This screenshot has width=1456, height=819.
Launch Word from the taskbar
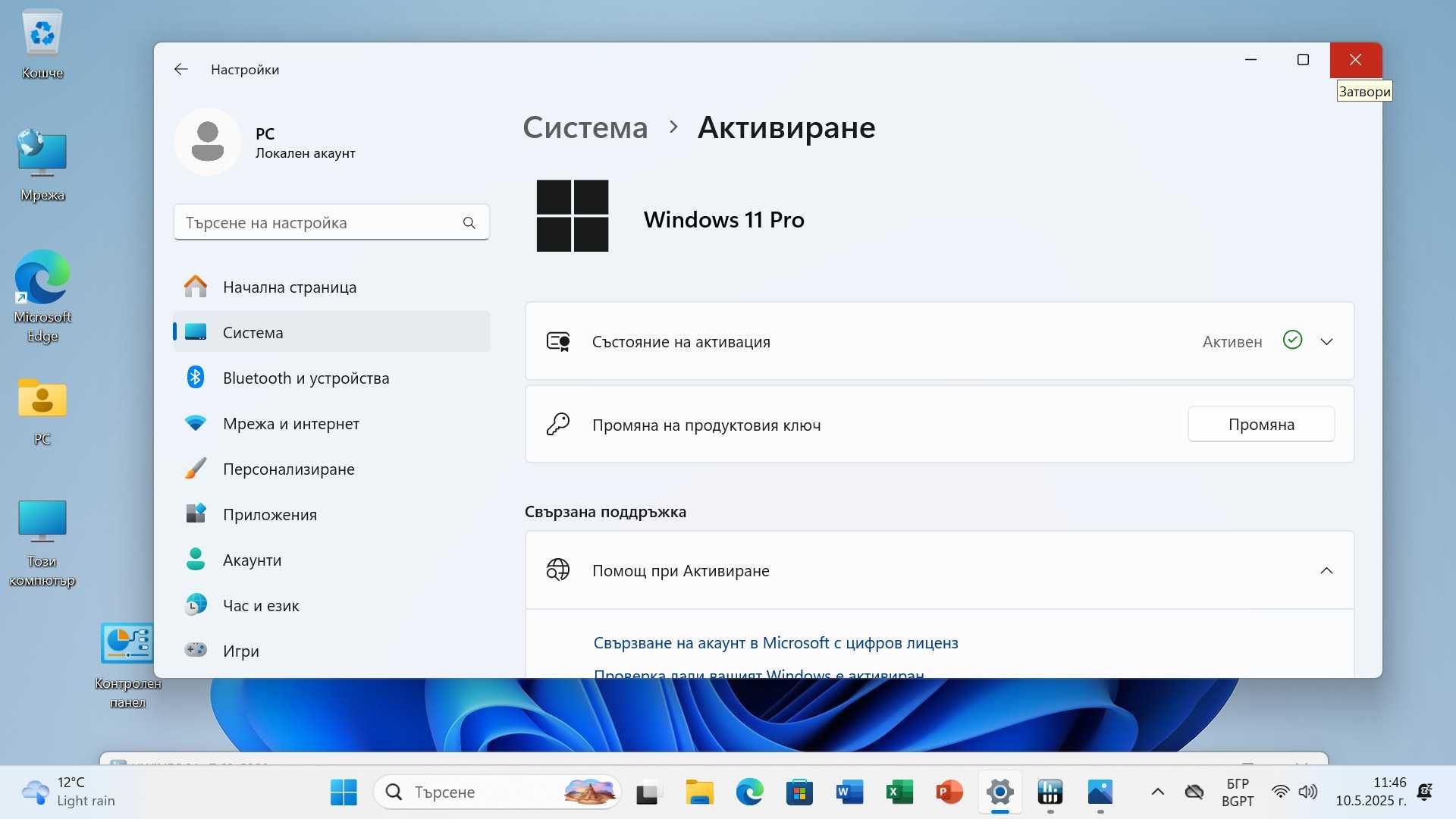[849, 792]
